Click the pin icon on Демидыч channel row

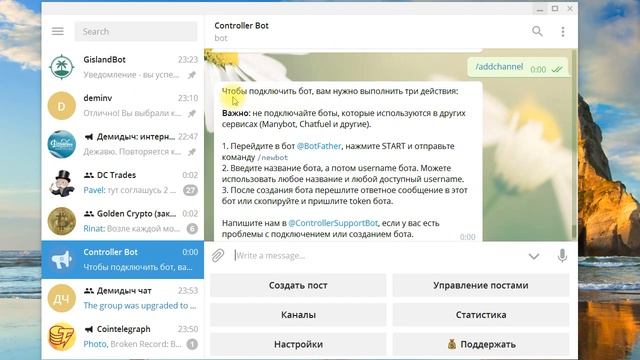click(192, 152)
